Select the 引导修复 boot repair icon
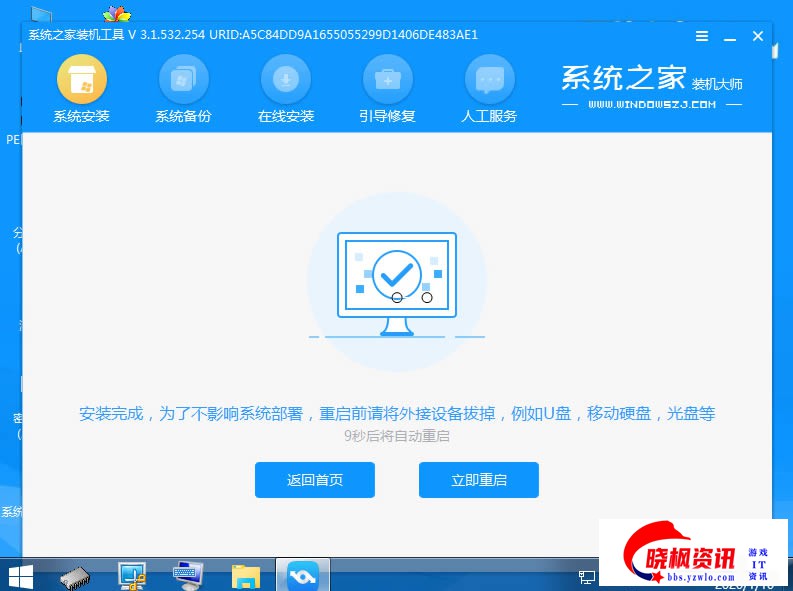Screen dimensions: 793x591 [387, 89]
